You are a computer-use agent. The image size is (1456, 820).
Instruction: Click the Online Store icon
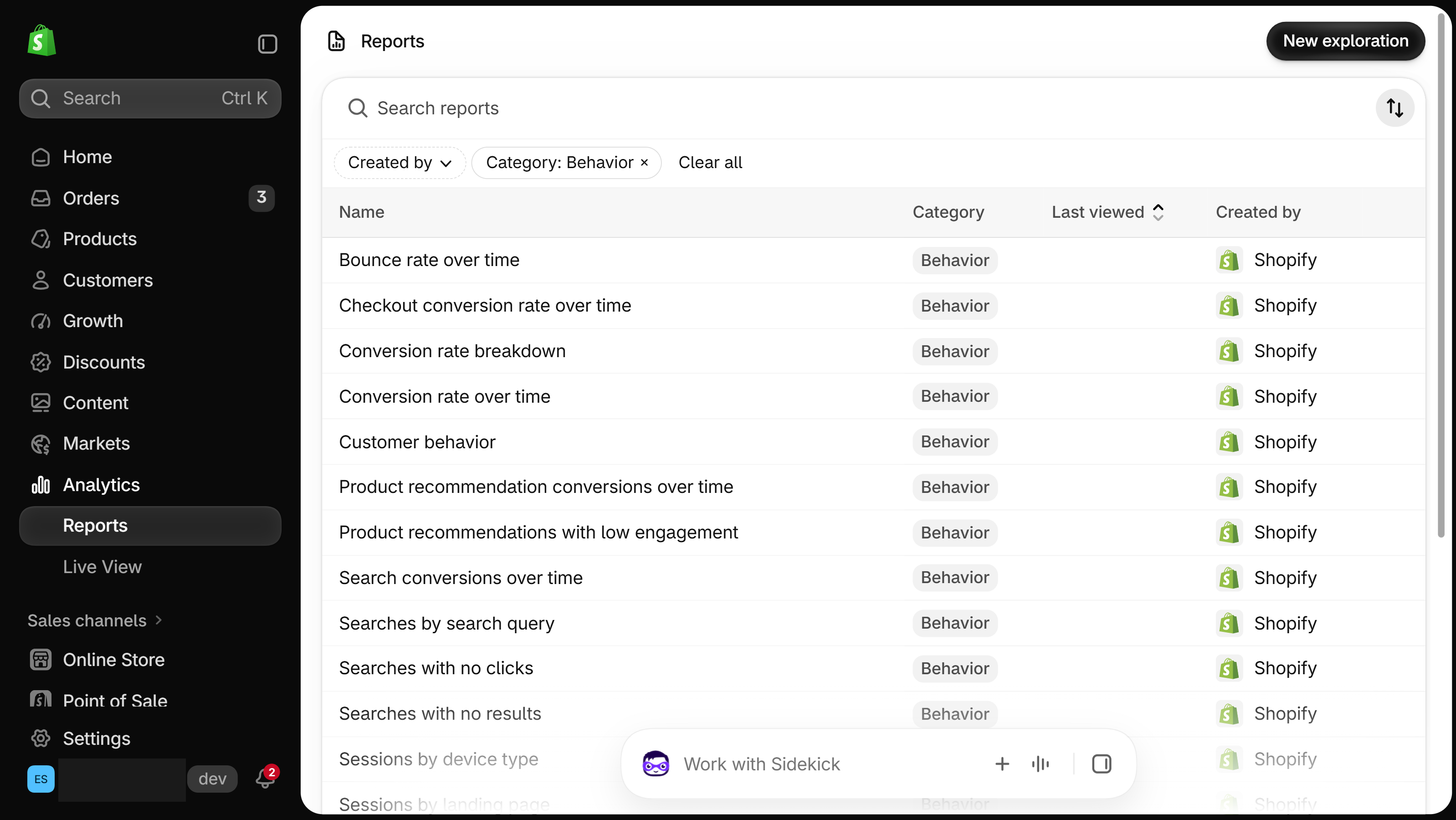pyautogui.click(x=40, y=659)
